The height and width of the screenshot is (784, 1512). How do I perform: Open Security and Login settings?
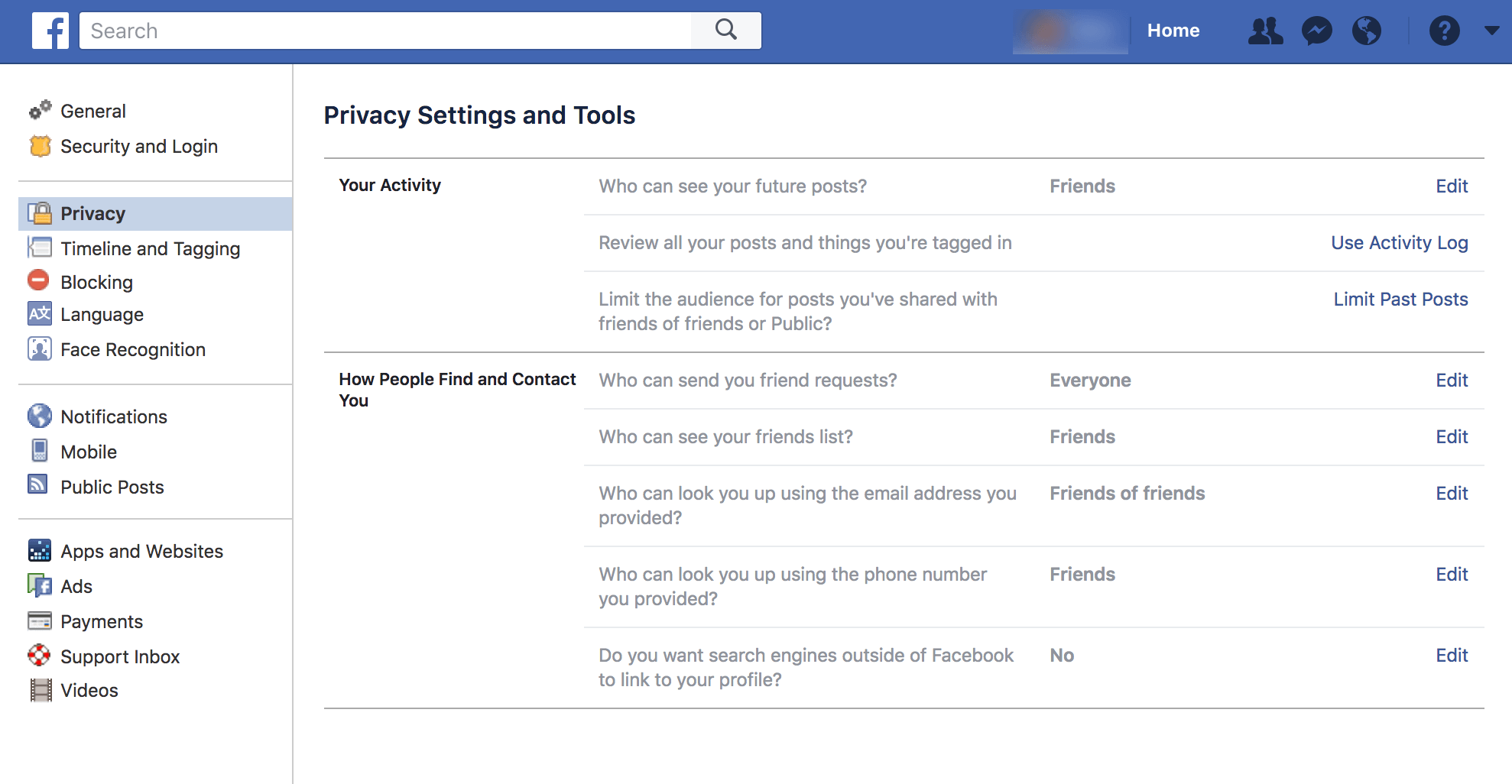pyautogui.click(x=139, y=146)
